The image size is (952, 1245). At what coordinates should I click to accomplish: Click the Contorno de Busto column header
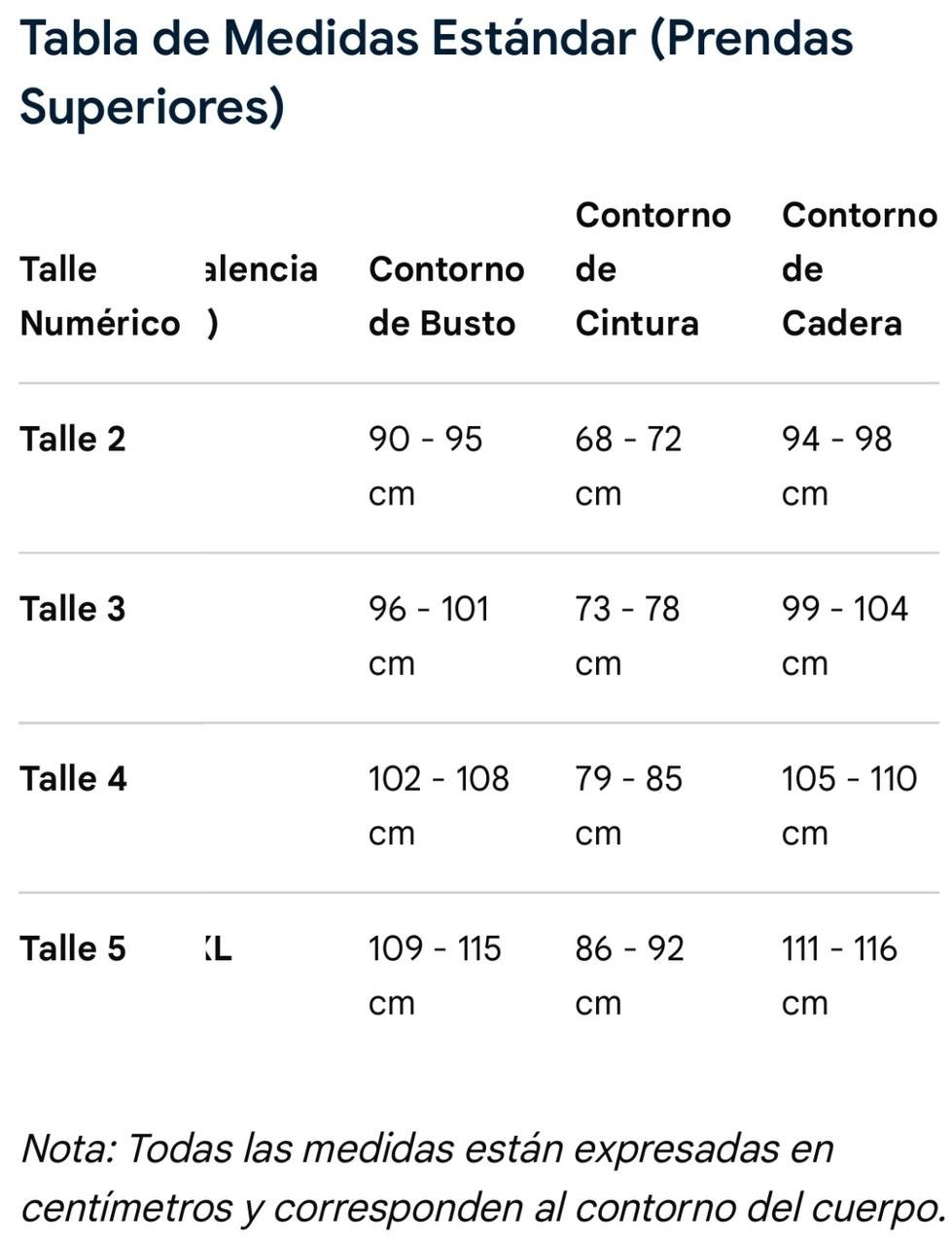[446, 296]
